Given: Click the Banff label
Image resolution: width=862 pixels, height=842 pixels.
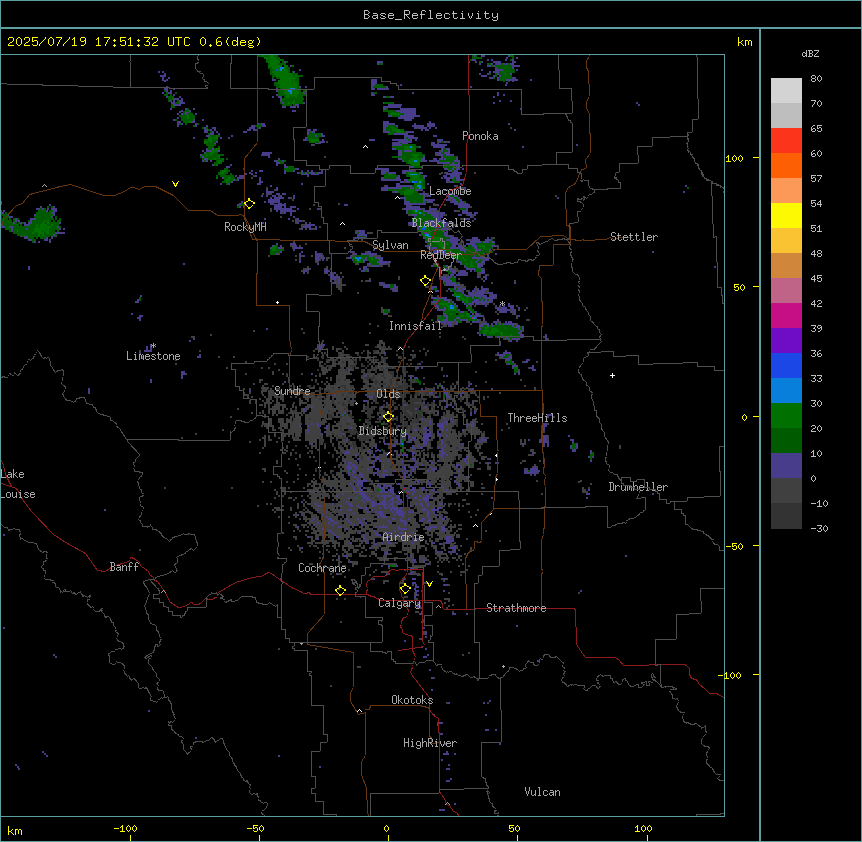Looking at the screenshot, I should [x=124, y=567].
